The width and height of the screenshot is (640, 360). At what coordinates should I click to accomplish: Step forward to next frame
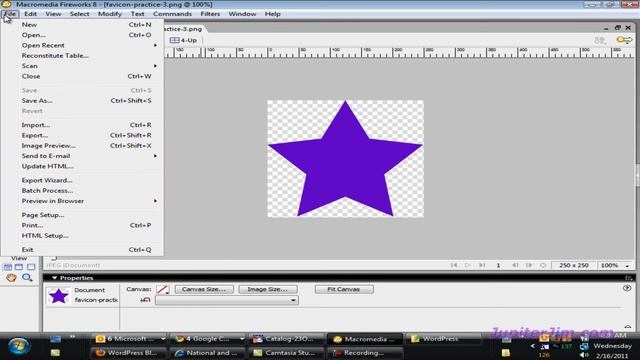coord(529,265)
